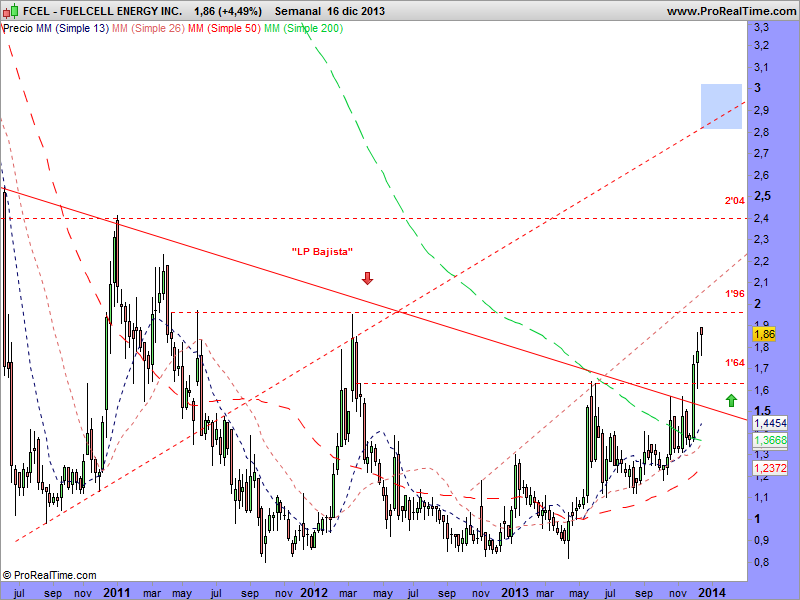
Task: Click the 2012 year label on time axis
Action: [x=314, y=593]
